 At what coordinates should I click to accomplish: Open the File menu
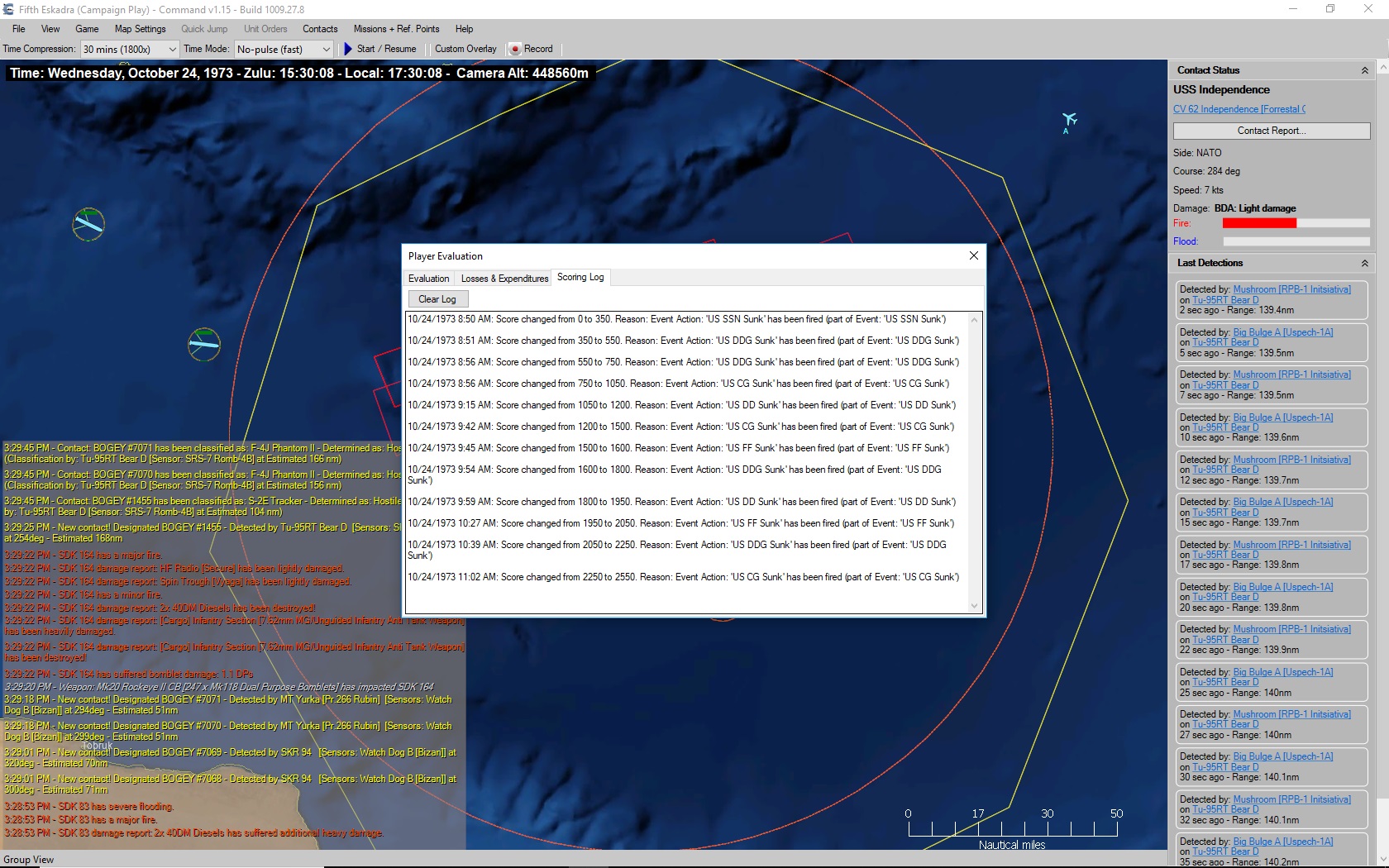point(19,29)
